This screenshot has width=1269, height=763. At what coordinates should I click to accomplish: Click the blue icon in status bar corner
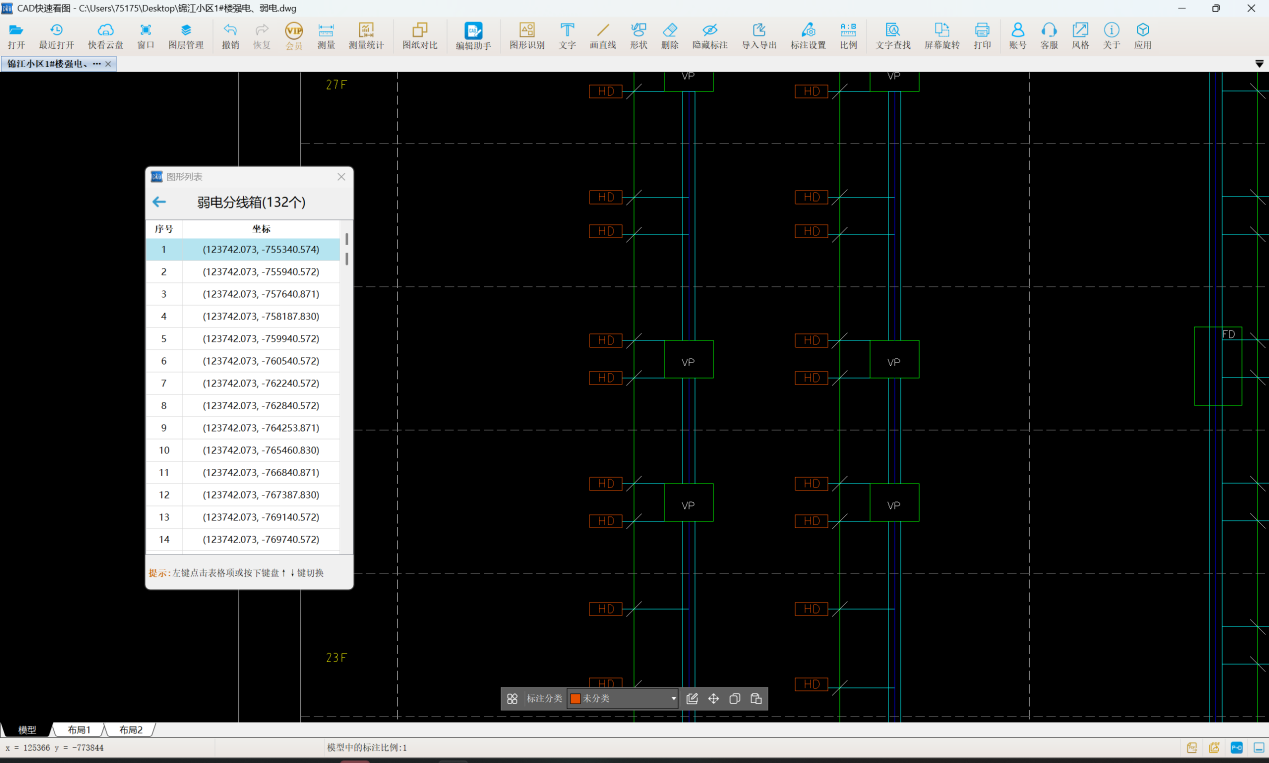(x=1236, y=748)
